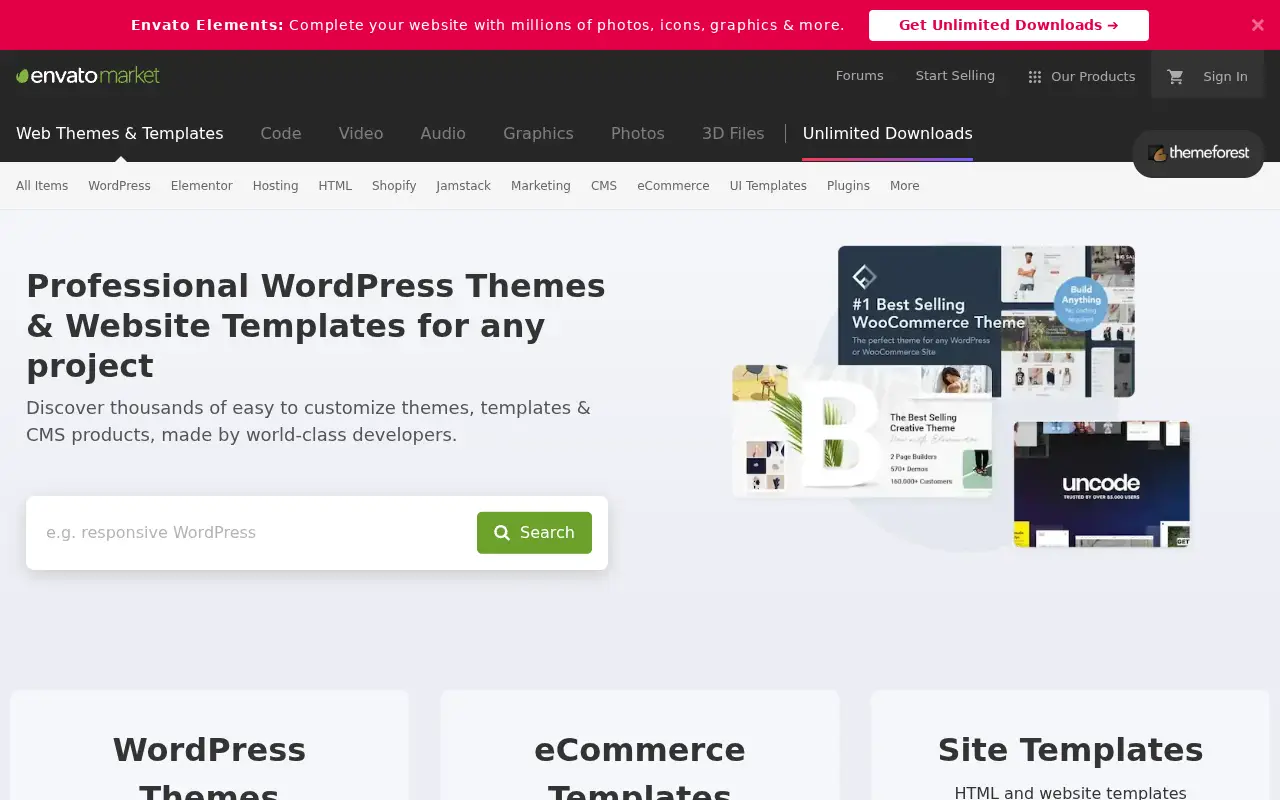Switch to the Audio marketplace tab
This screenshot has height=800, width=1280.
(x=443, y=133)
